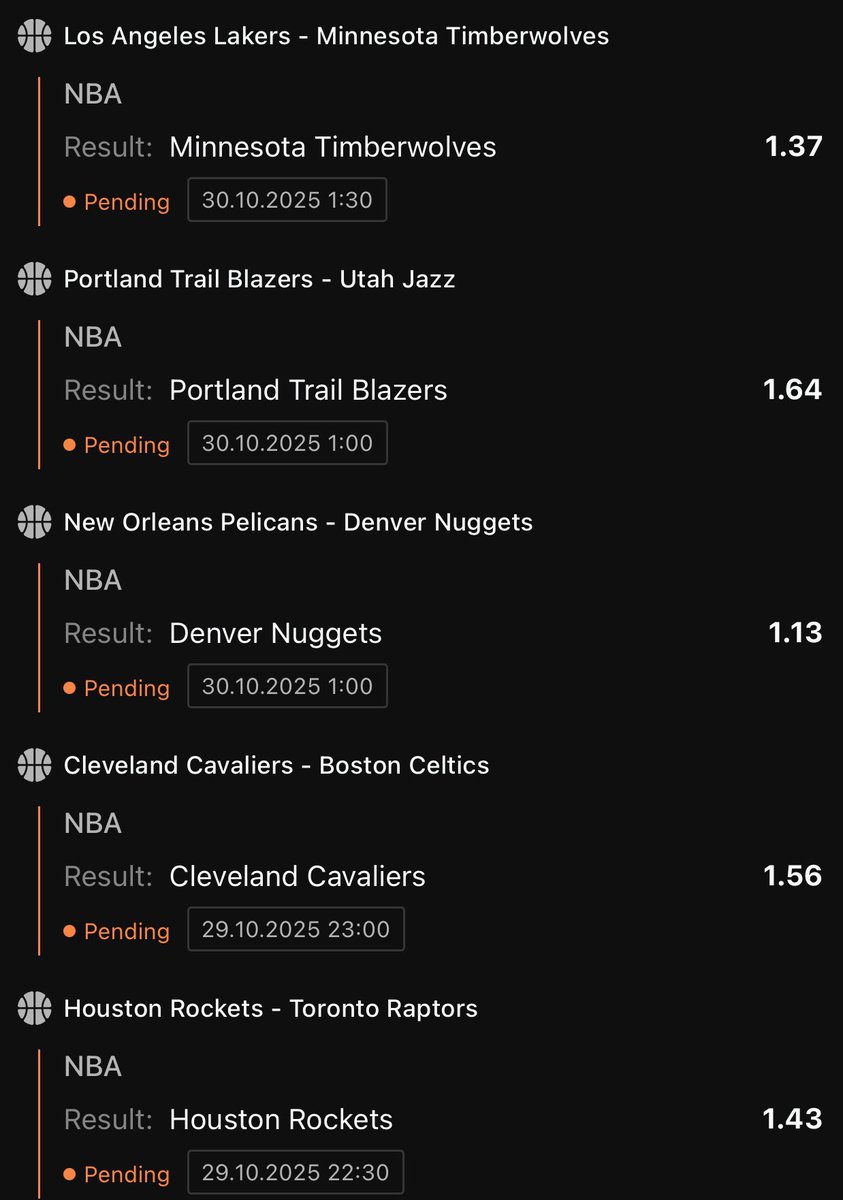Select the 1.56 odds for Cleveland Cavaliers
The width and height of the screenshot is (843, 1200).
792,876
